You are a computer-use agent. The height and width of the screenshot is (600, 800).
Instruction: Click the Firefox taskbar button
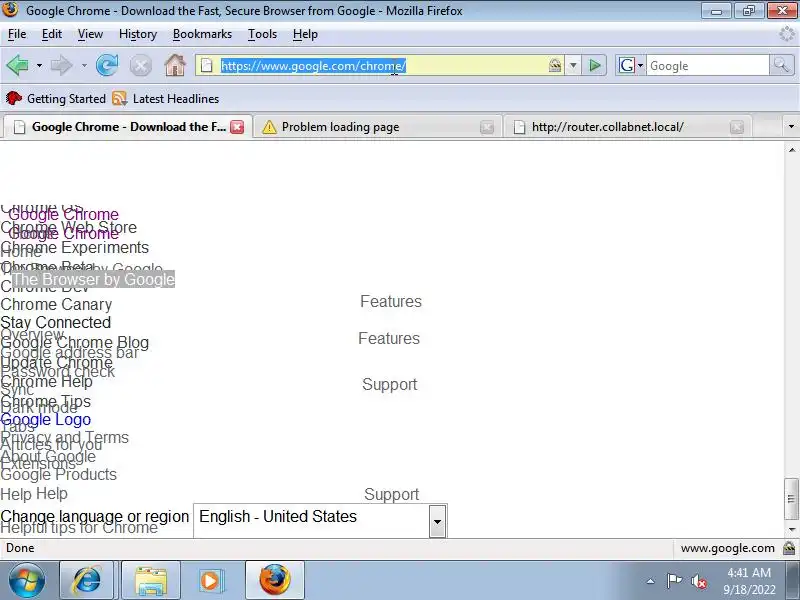coord(275,580)
